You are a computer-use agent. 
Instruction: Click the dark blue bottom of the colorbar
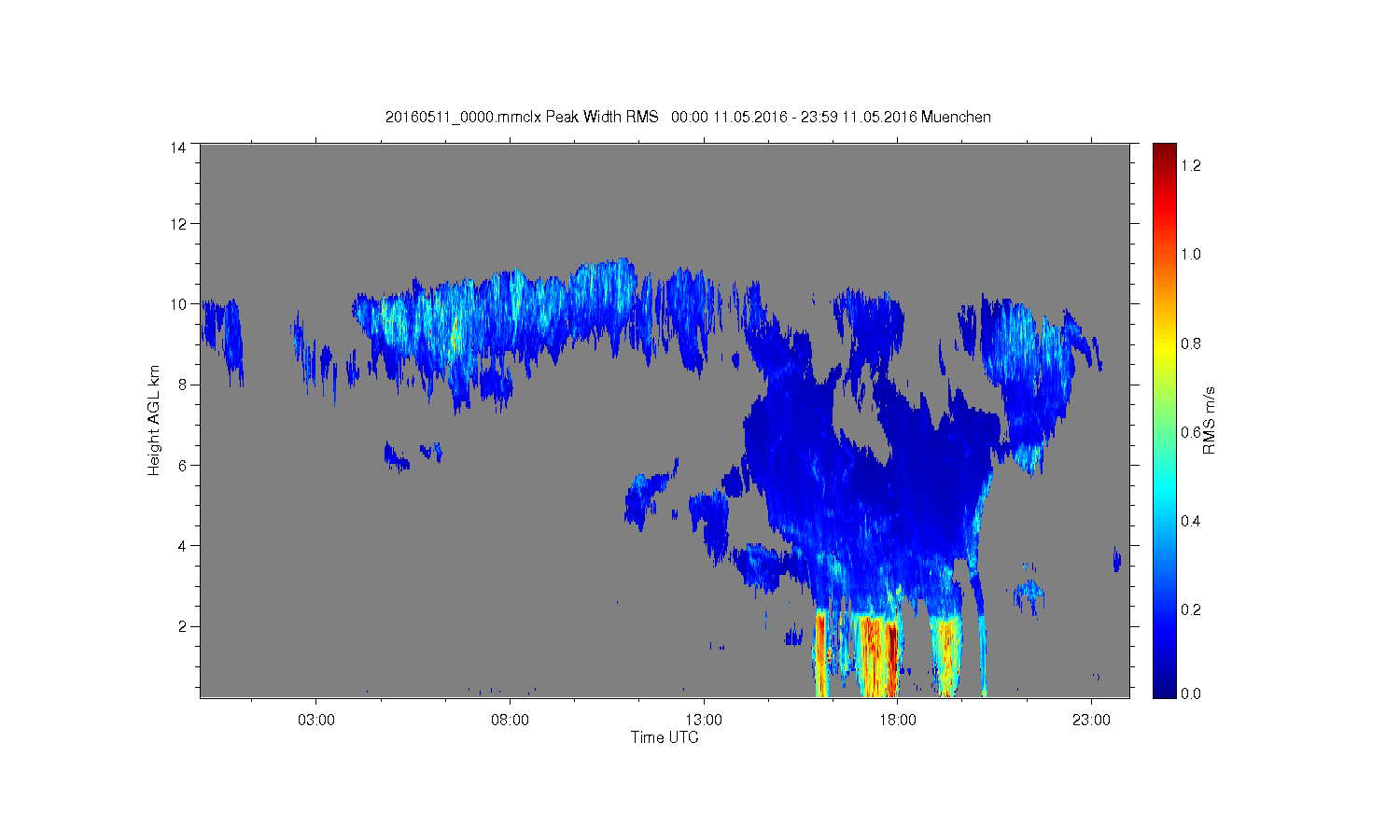point(1164,686)
